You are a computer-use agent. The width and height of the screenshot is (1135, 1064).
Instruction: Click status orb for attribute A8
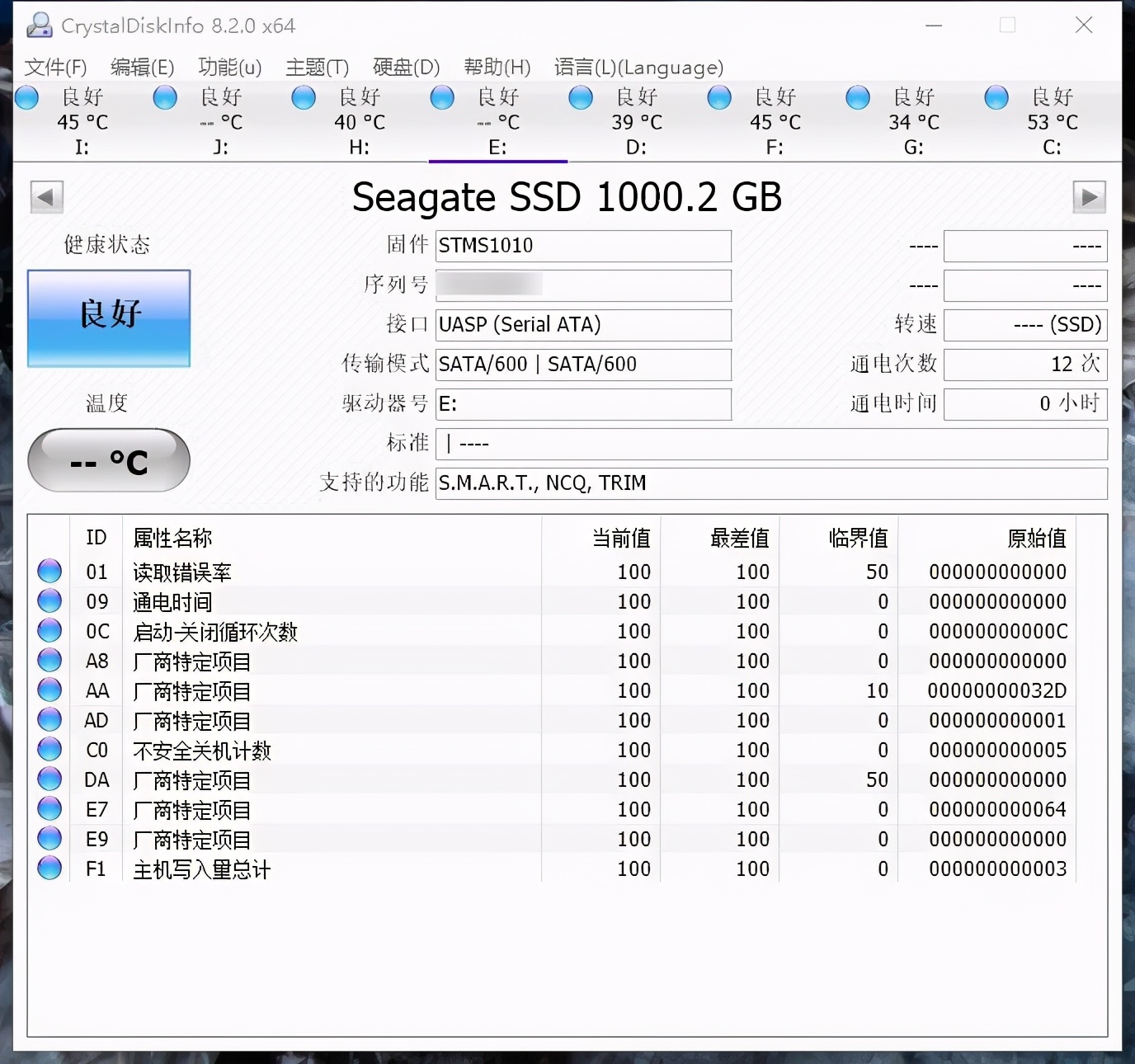tap(49, 660)
